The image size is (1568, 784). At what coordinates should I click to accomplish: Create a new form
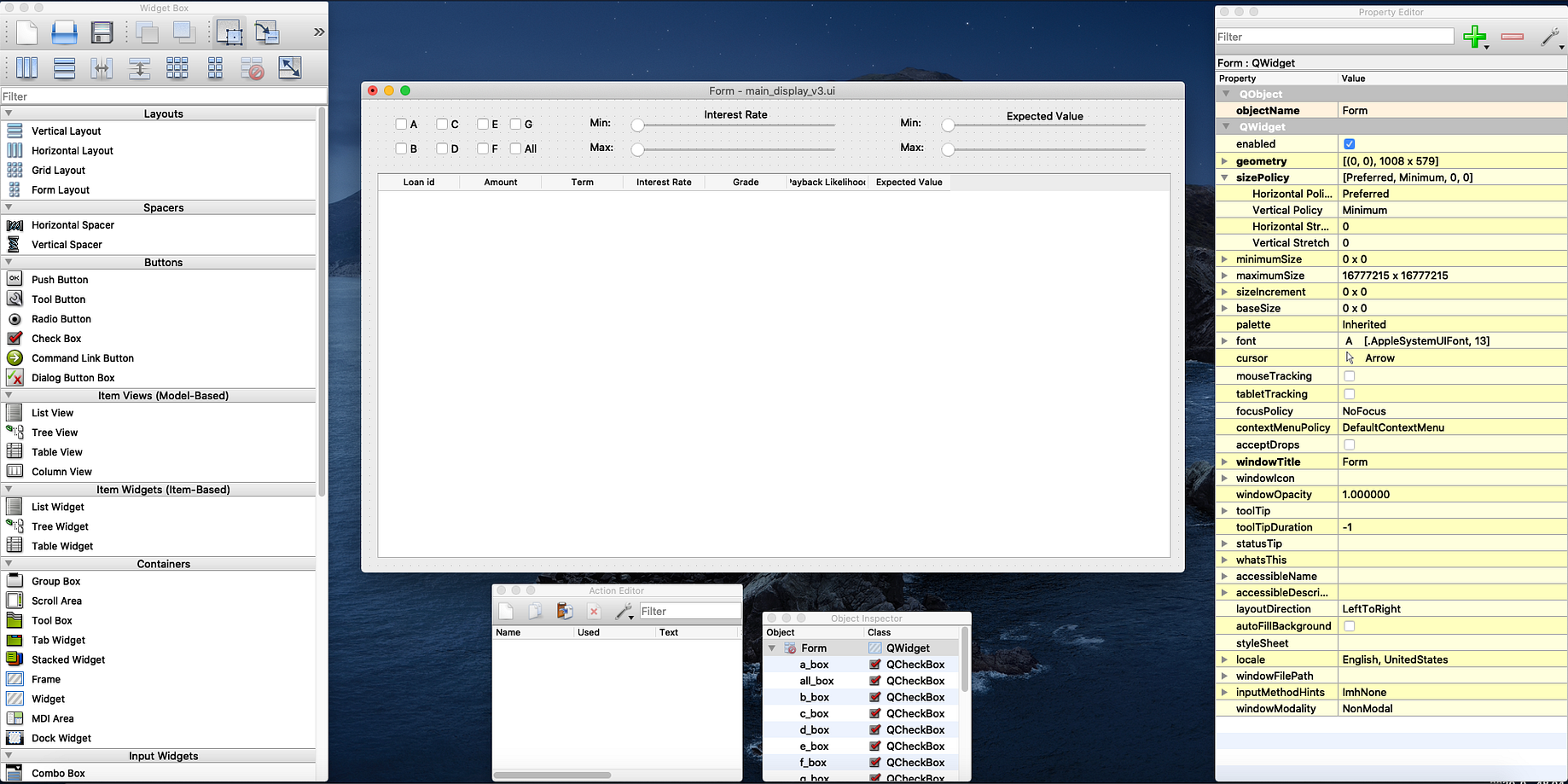[25, 32]
